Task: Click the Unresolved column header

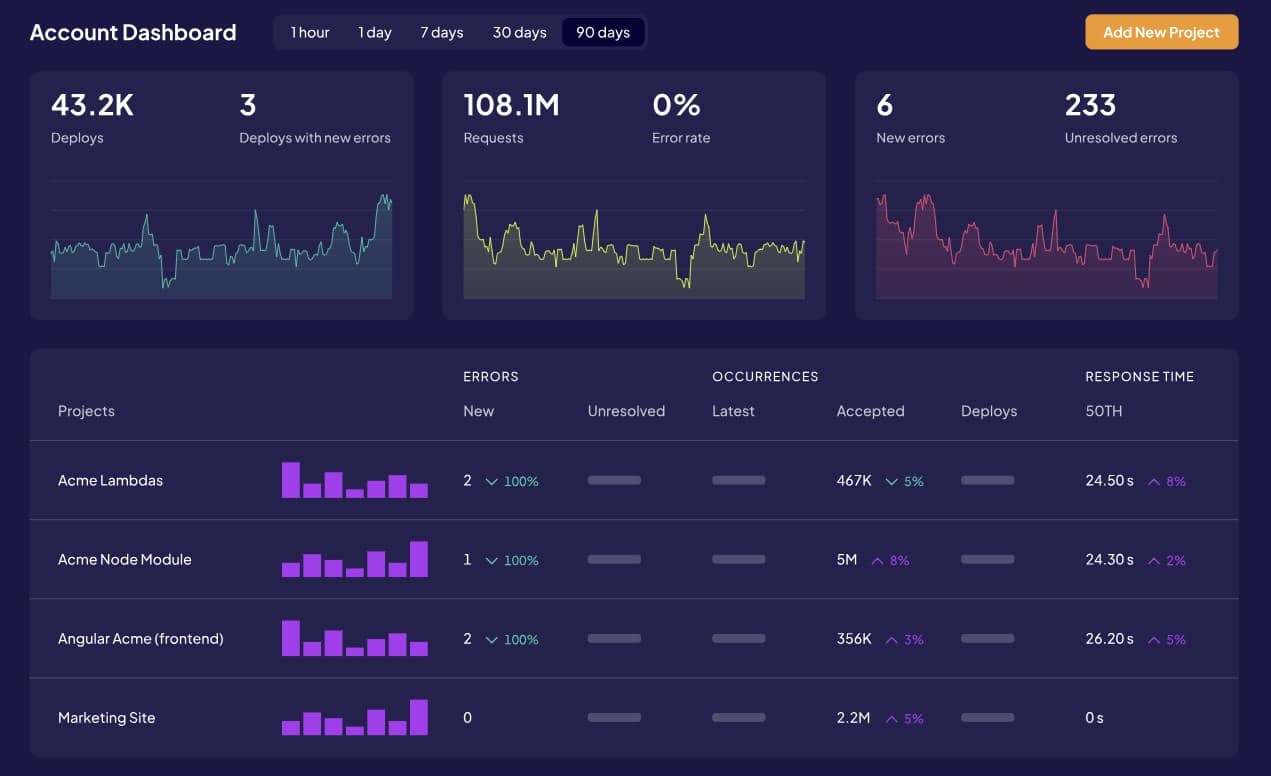Action: [x=626, y=411]
